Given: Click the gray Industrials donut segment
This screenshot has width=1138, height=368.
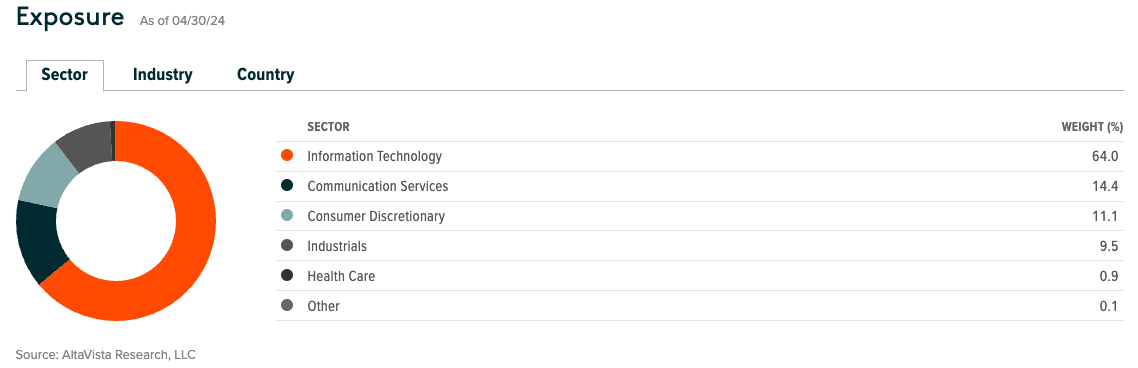Looking at the screenshot, I should click(83, 144).
